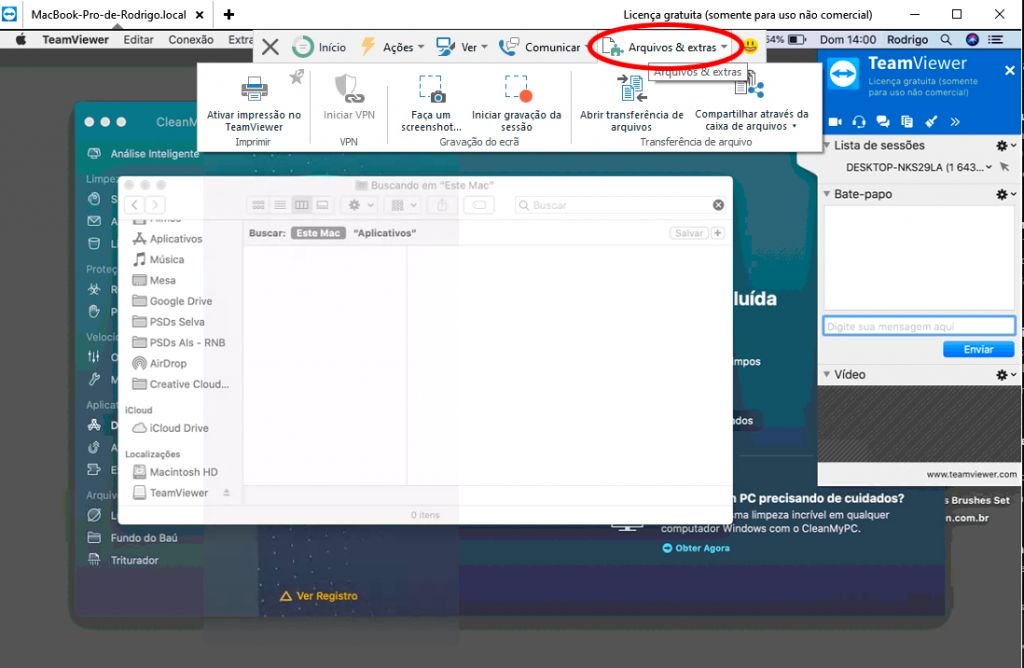Collapse the Lista de sessões section
The width and height of the screenshot is (1024, 668).
coord(827,145)
